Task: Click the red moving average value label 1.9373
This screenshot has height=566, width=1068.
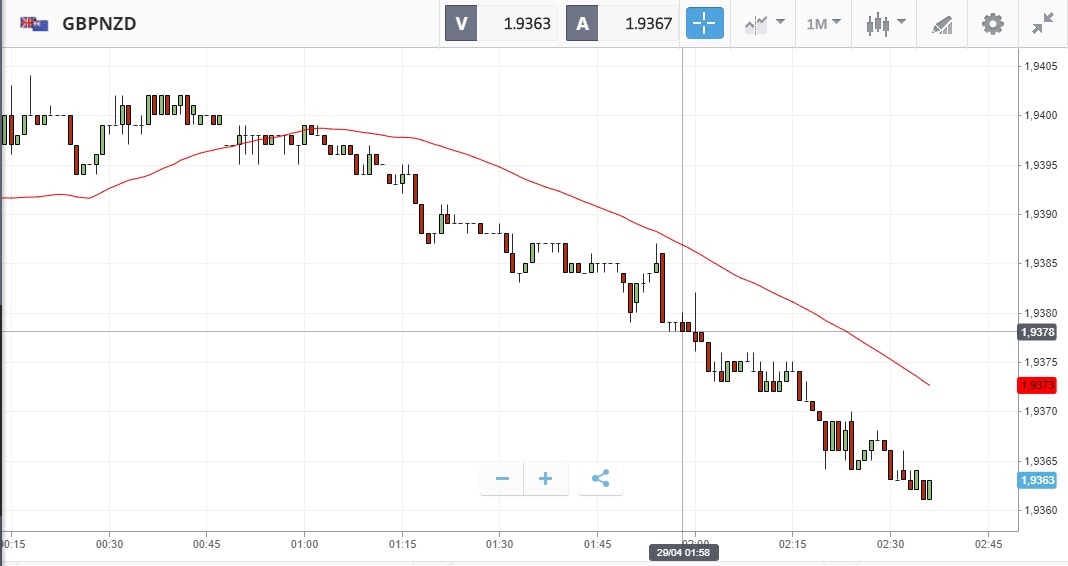Action: click(x=1038, y=385)
